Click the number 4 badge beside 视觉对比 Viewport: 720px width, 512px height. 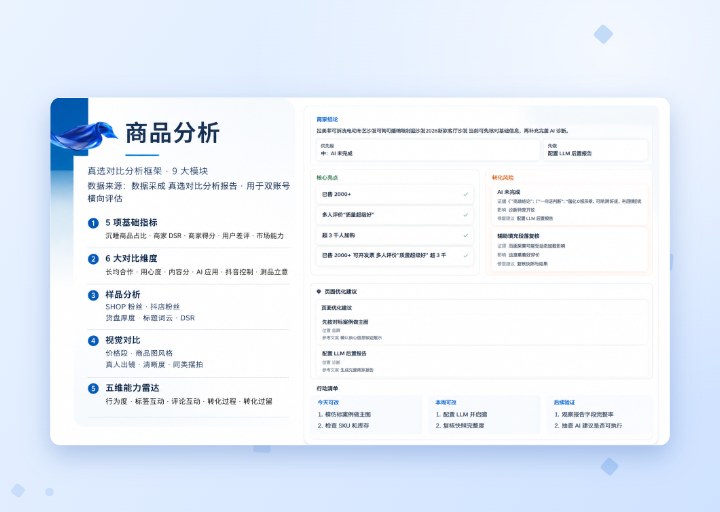point(93,341)
